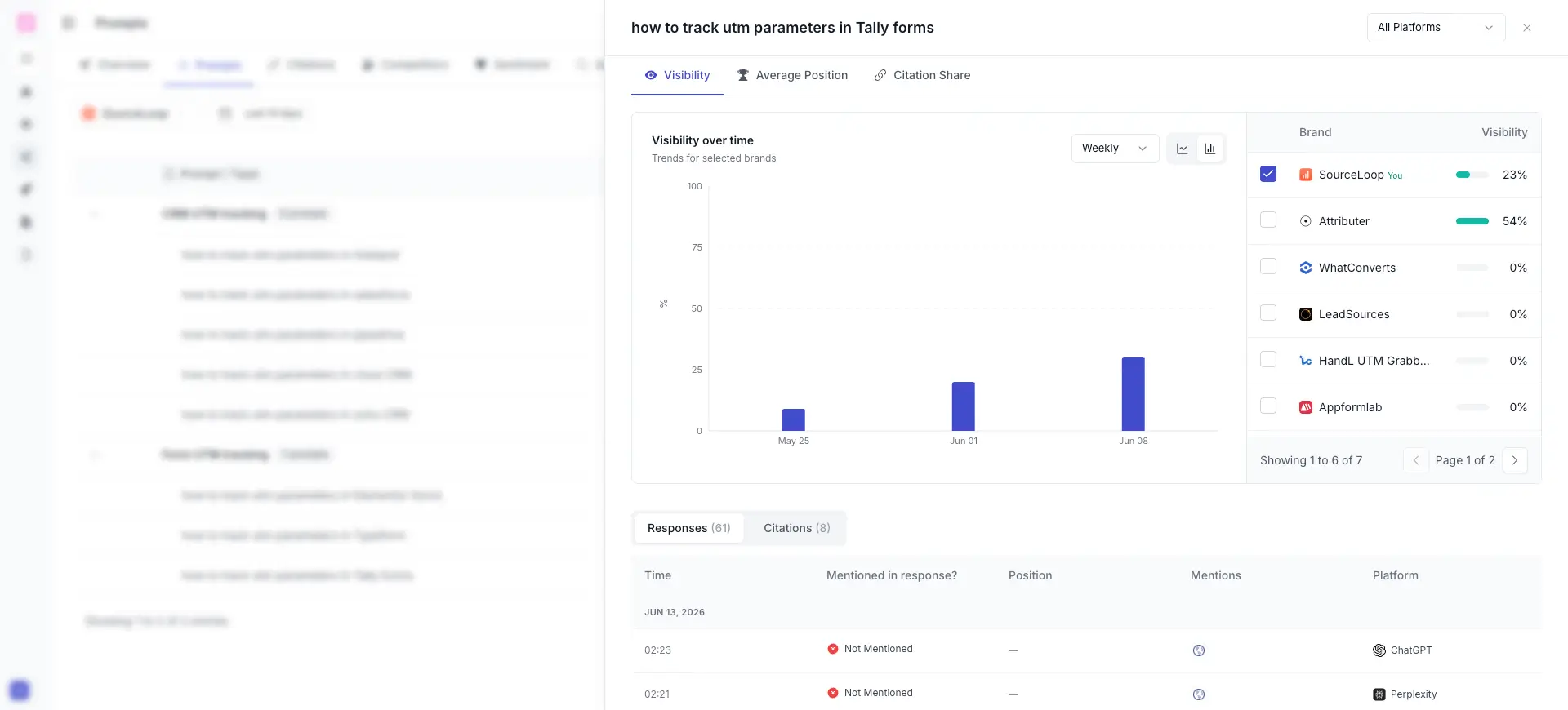Click the Citation Share link icon
This screenshot has width=1568, height=710.
(880, 75)
